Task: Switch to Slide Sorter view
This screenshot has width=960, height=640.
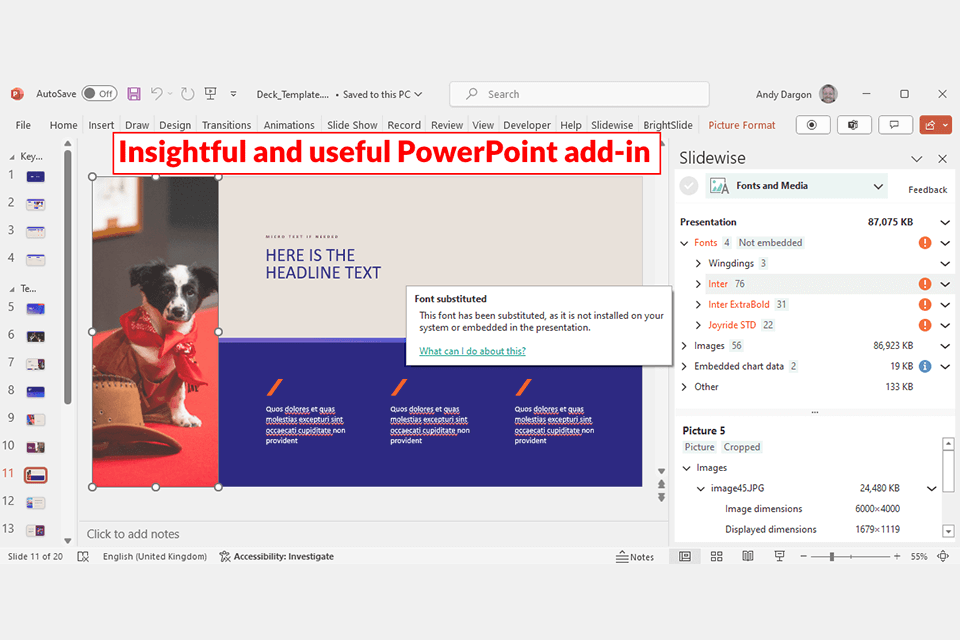Action: click(x=716, y=557)
